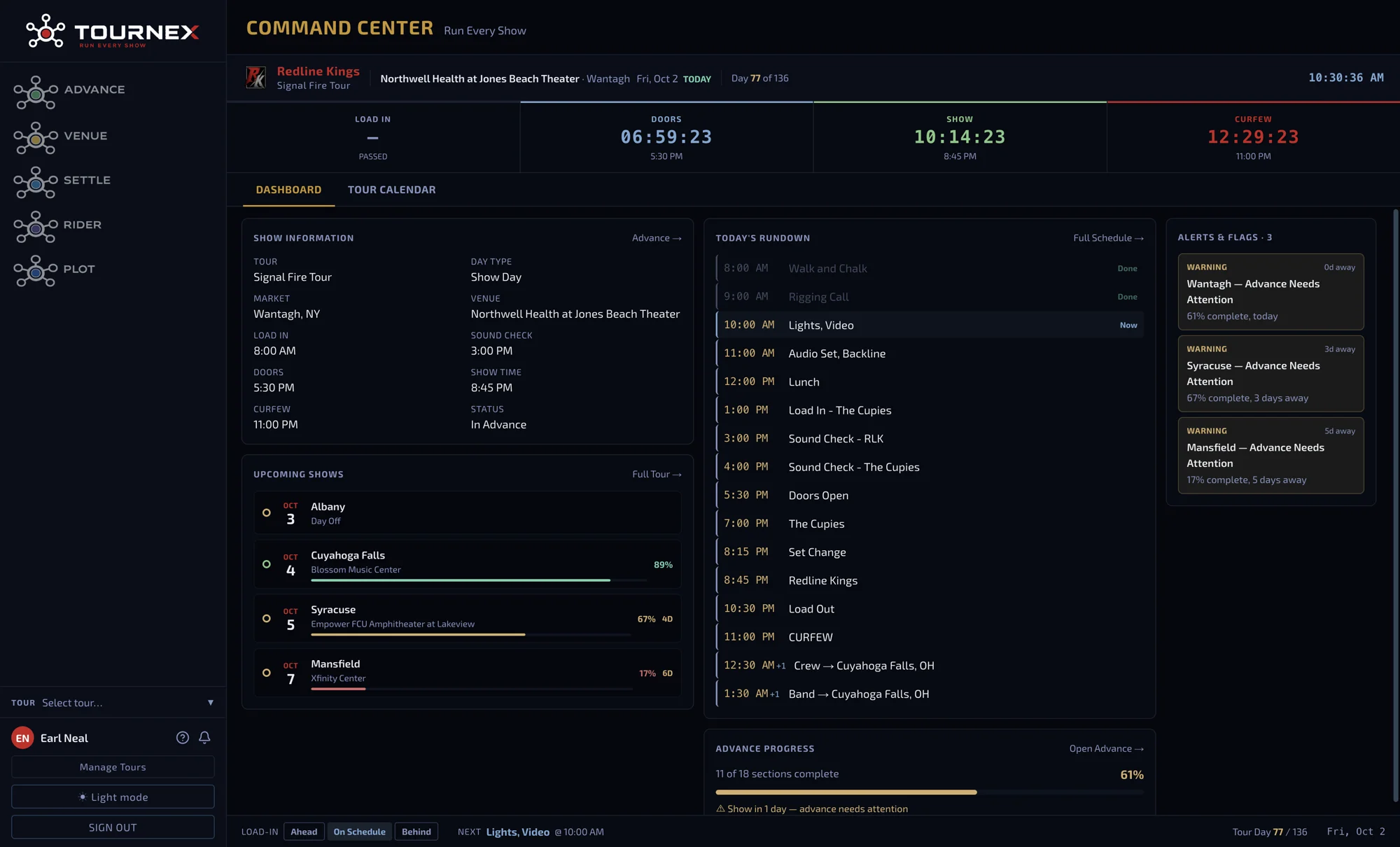Open the Full Schedule link
Image resolution: width=1400 pixels, height=847 pixels.
1108,238
